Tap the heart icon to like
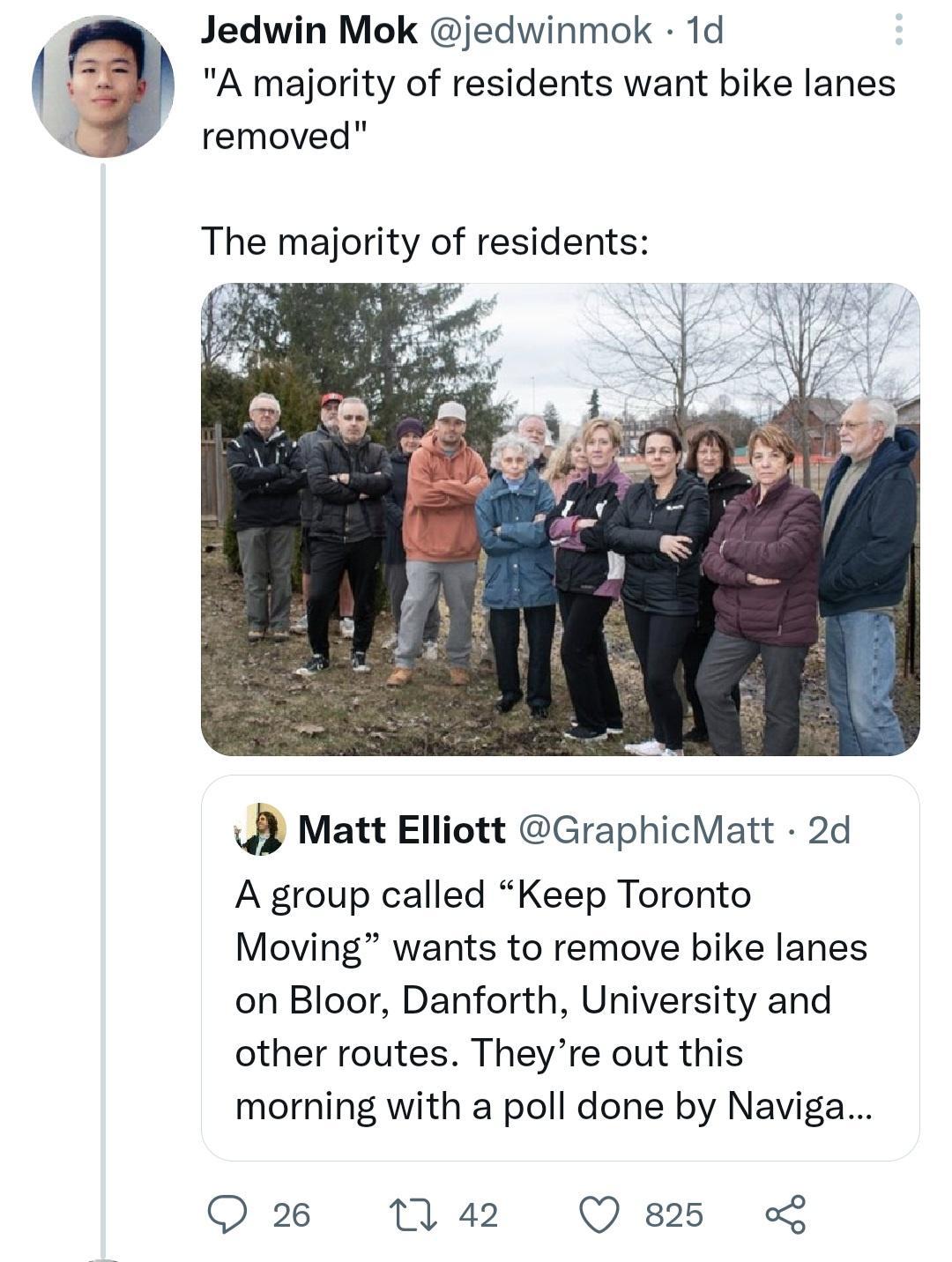 pyautogui.click(x=605, y=1215)
